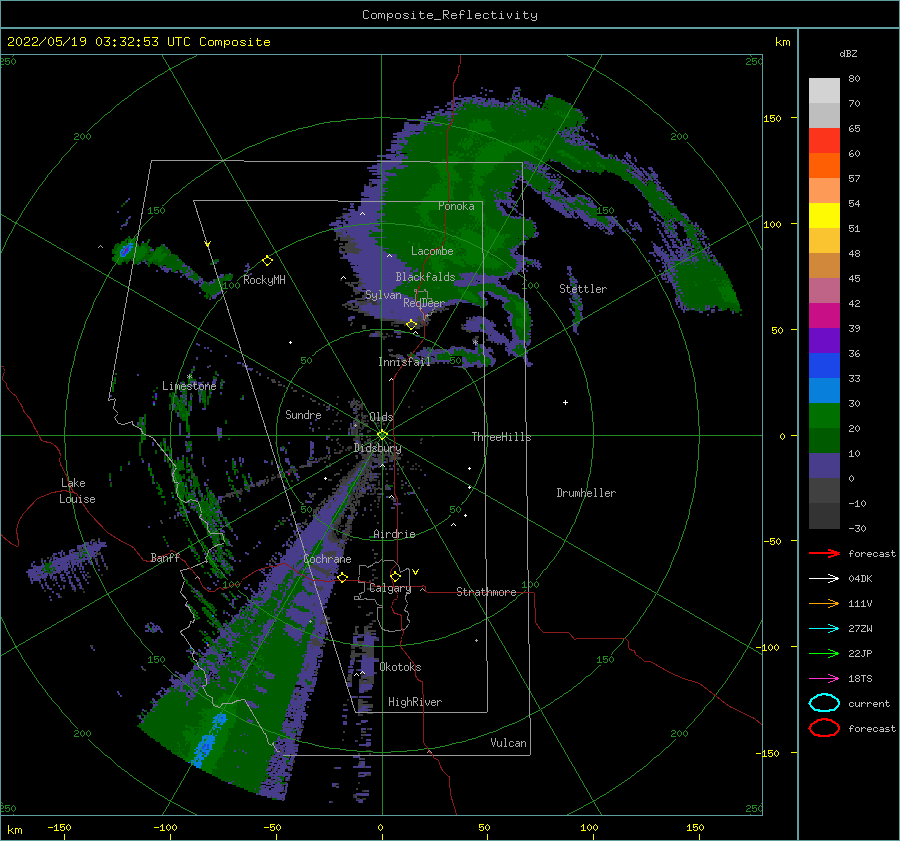The width and height of the screenshot is (900, 841).
Task: Click the Ponoka city label
Action: pyautogui.click(x=456, y=206)
